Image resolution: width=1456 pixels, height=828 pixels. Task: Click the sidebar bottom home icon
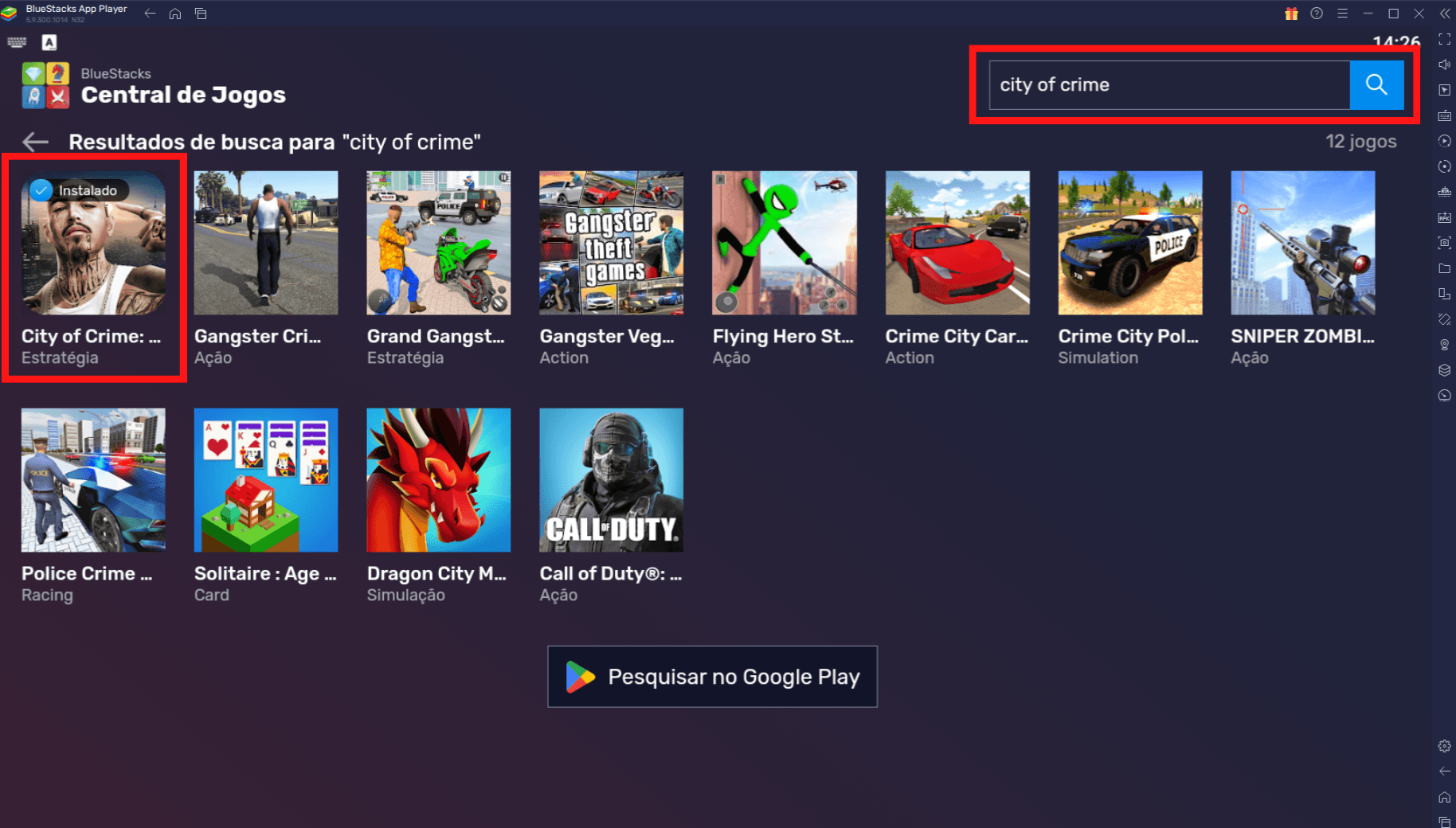(x=1444, y=797)
